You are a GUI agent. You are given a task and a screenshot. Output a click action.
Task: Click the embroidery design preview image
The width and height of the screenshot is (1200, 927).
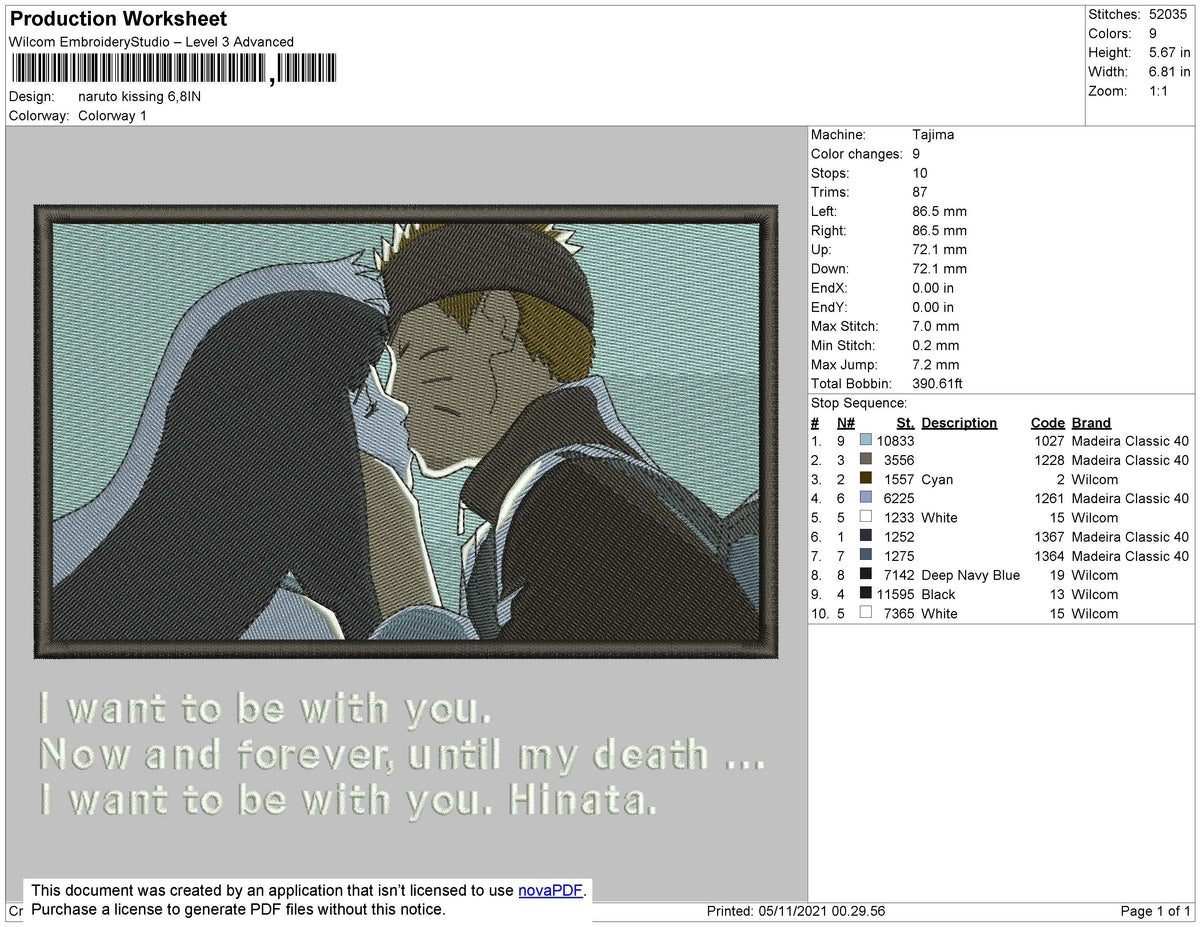pyautogui.click(x=405, y=431)
